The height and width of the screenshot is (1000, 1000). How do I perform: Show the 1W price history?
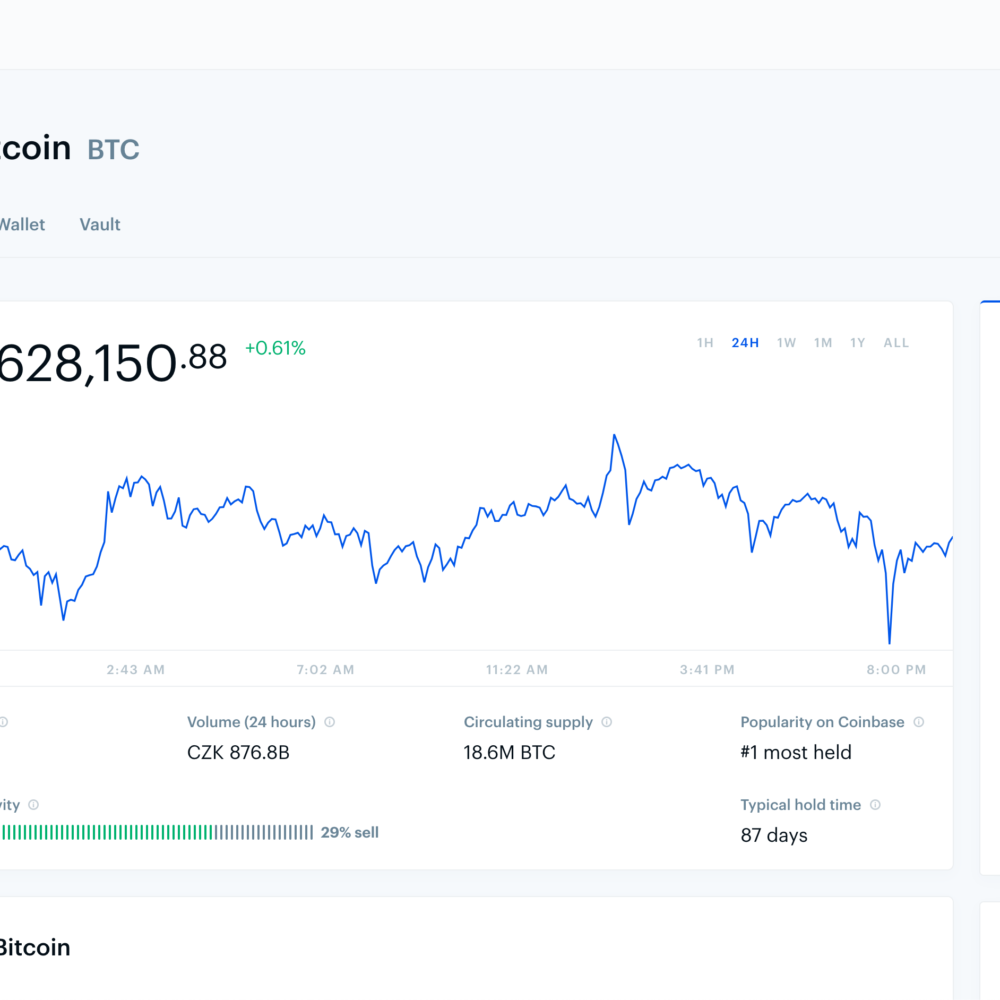787,343
